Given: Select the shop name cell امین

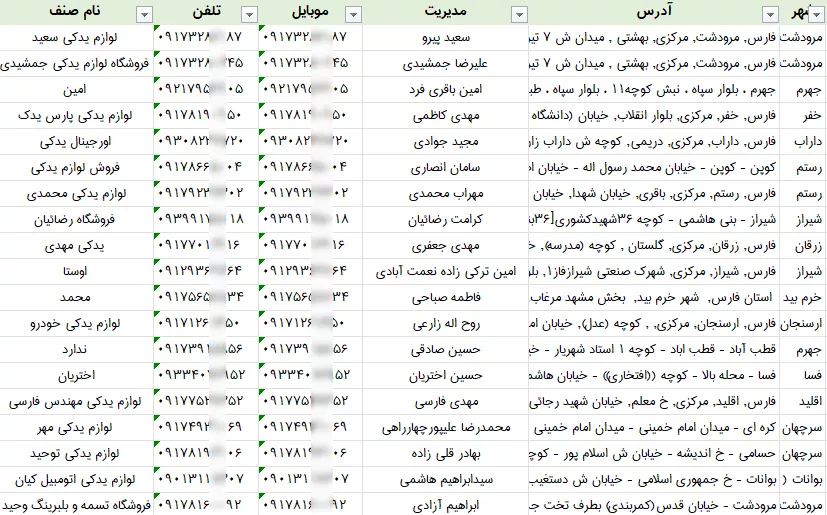Looking at the screenshot, I should [76, 89].
